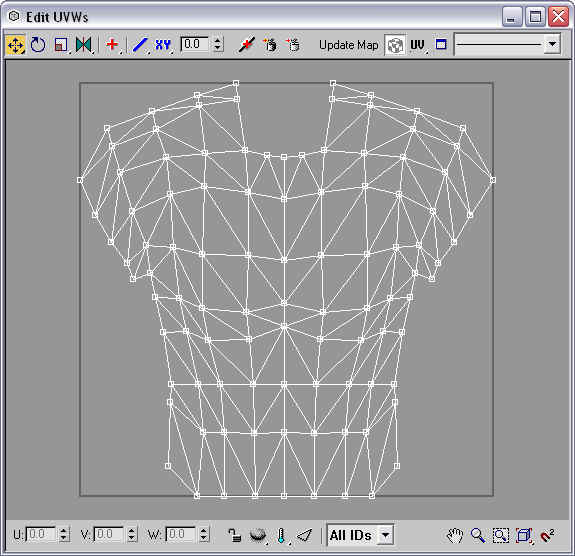Viewport: 575px width, 556px height.
Task: Click the XY axis constraint button
Action: (x=163, y=45)
